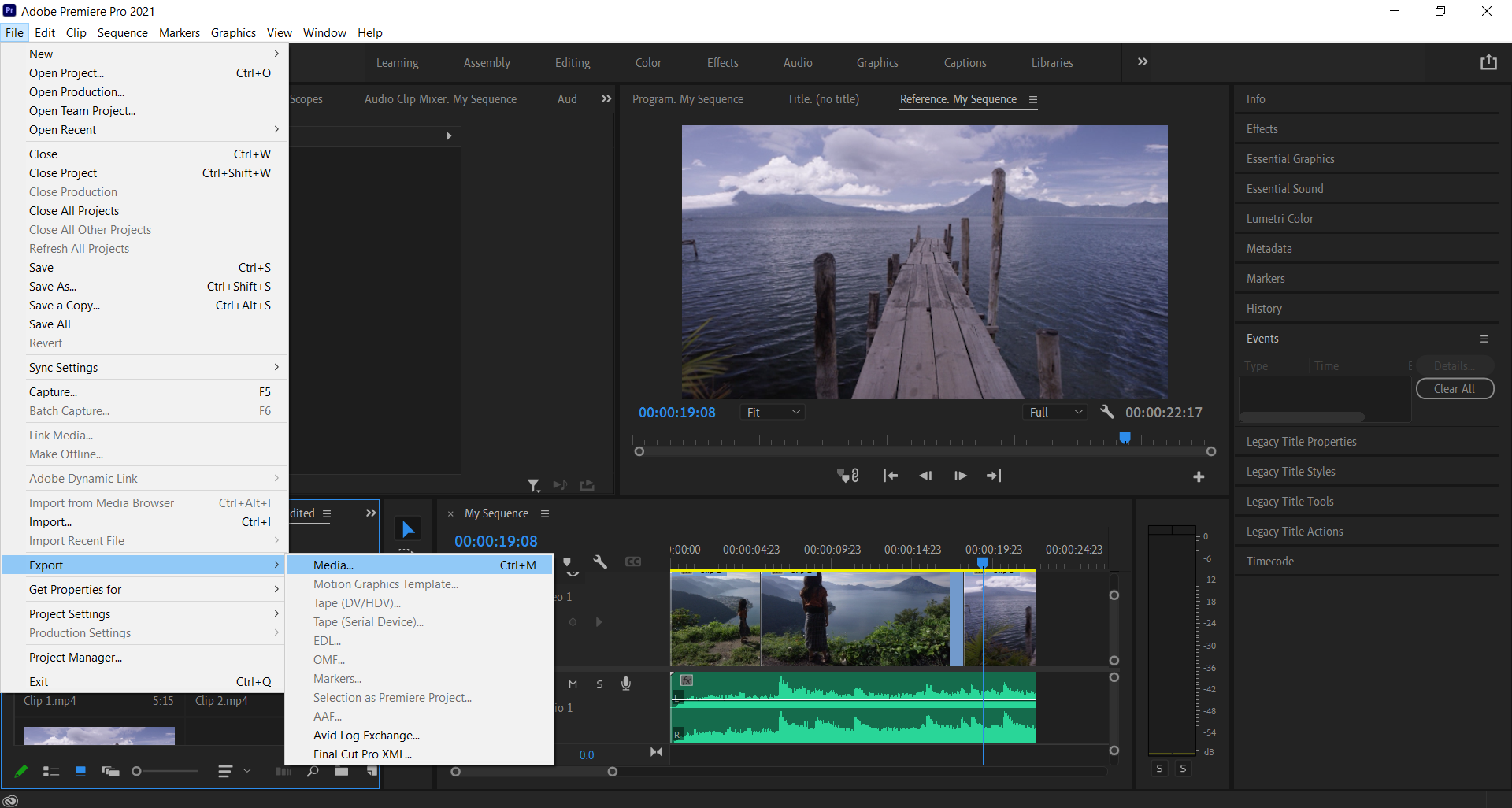1512x808 pixels.
Task: Mute the Audio 1 track
Action: (573, 684)
